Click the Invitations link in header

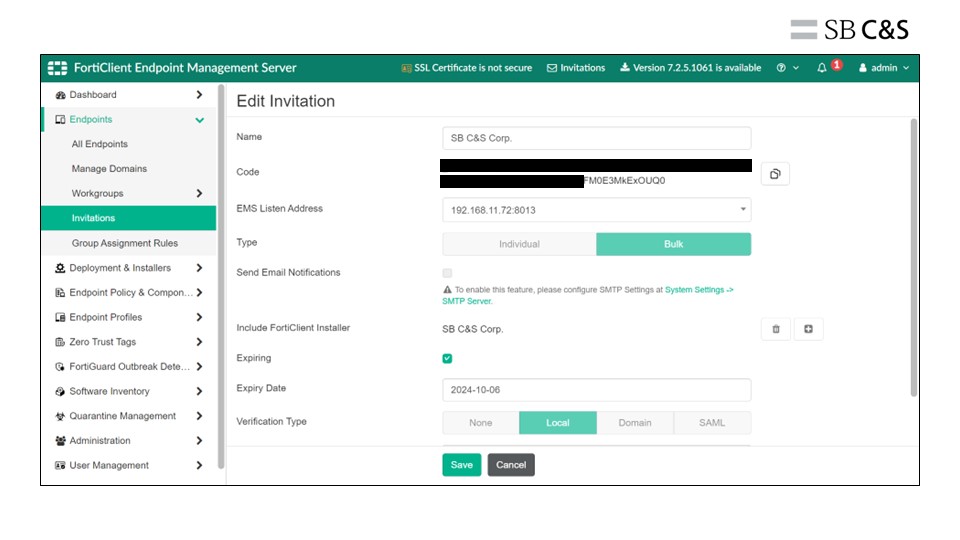[582, 68]
